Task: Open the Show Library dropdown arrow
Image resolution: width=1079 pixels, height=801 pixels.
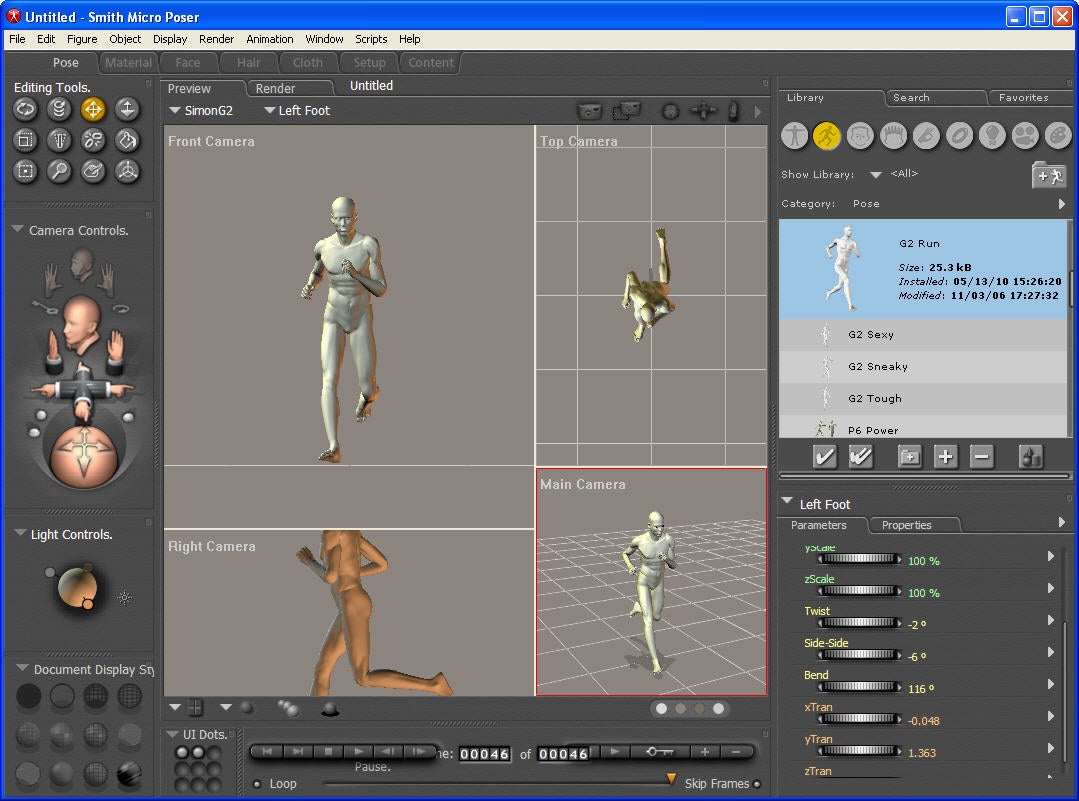Action: click(x=875, y=175)
